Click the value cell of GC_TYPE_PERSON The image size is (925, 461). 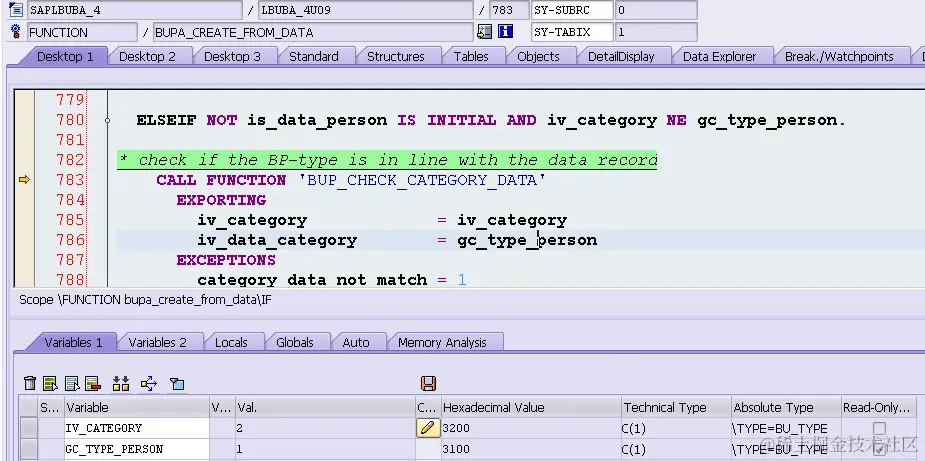click(x=326, y=450)
